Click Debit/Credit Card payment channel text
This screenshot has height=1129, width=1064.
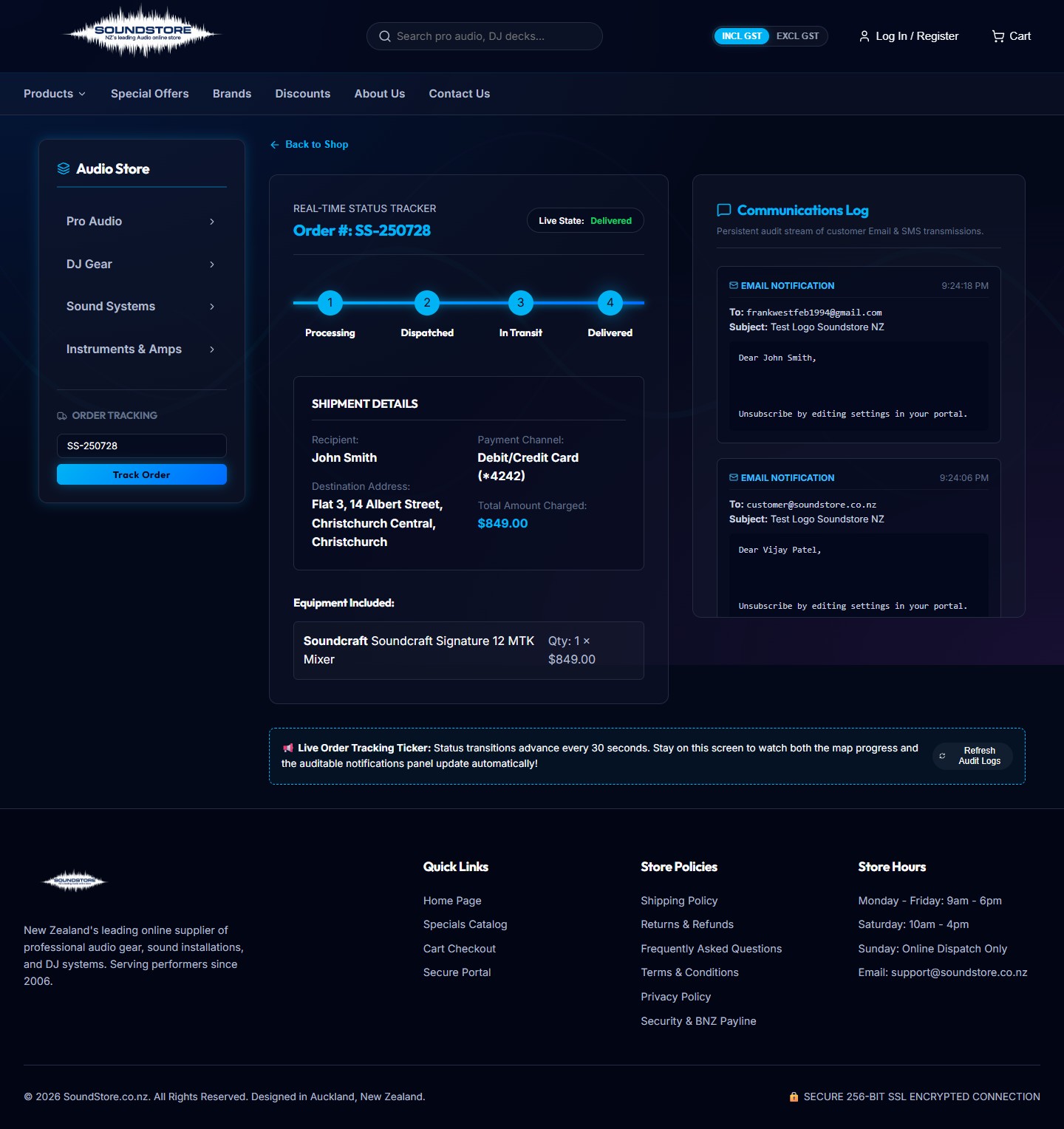pos(528,467)
